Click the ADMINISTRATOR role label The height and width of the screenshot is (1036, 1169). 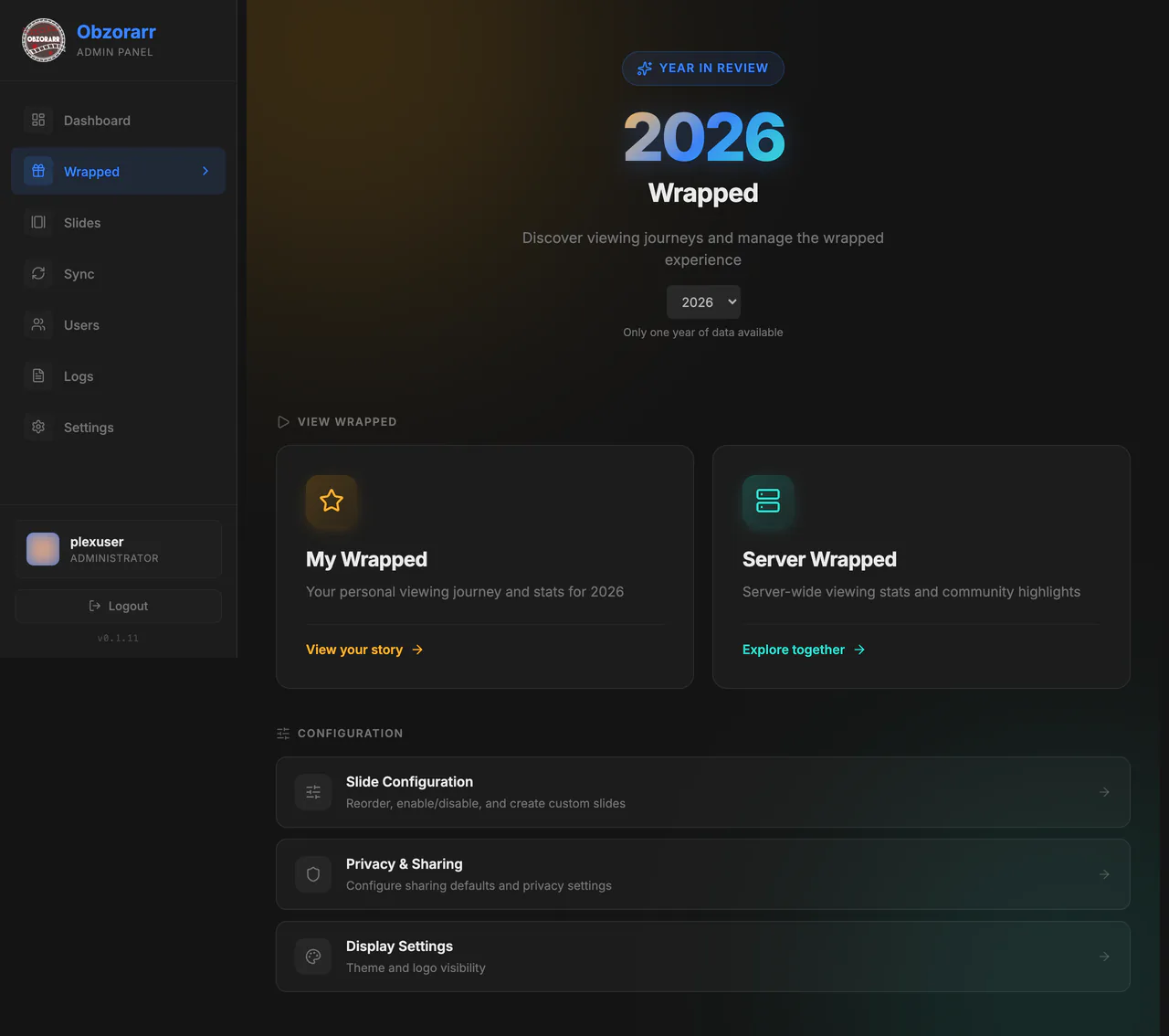tap(114, 558)
